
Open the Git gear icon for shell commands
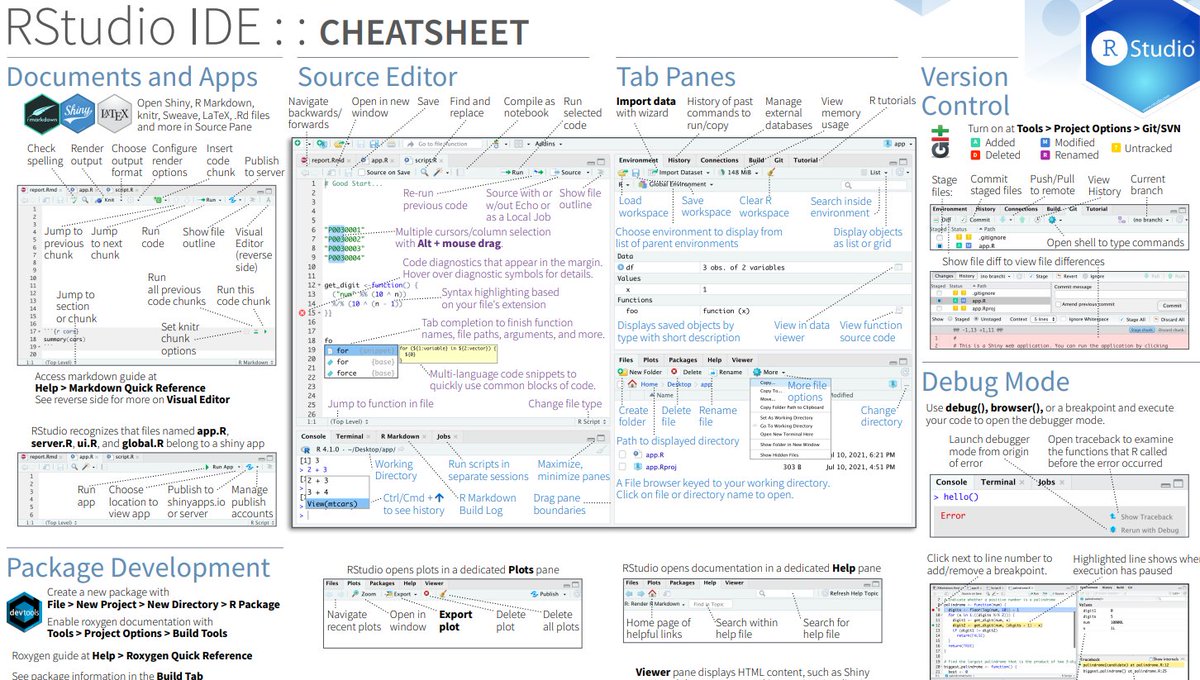coord(1052,220)
